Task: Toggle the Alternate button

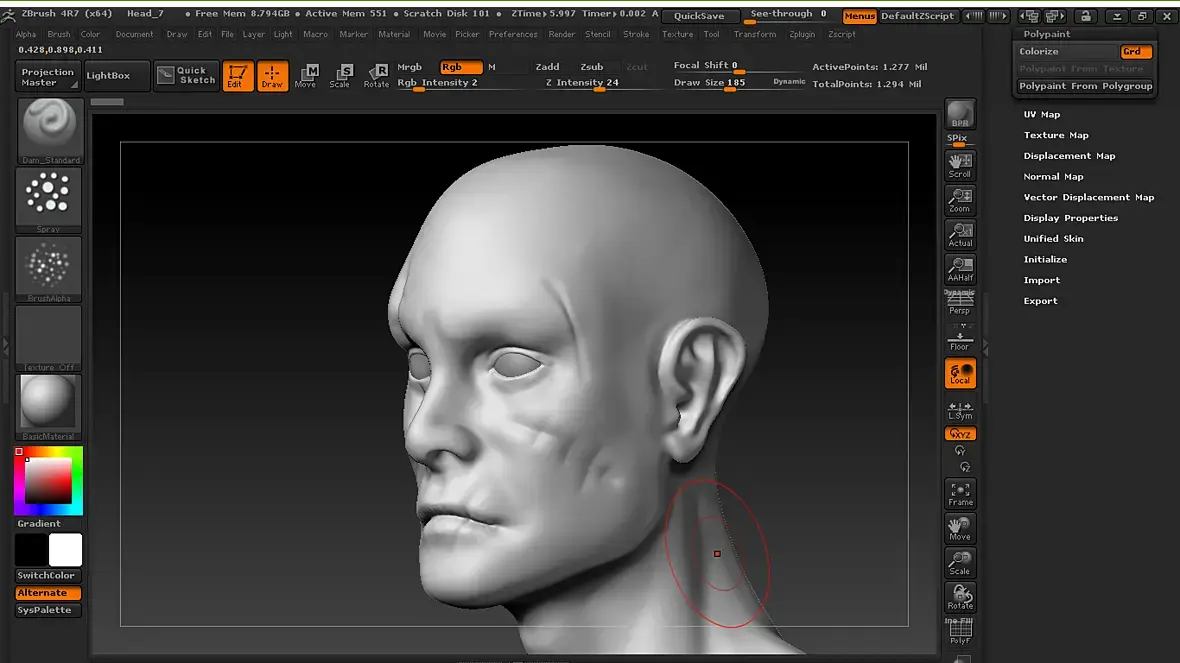Action: (x=47, y=593)
